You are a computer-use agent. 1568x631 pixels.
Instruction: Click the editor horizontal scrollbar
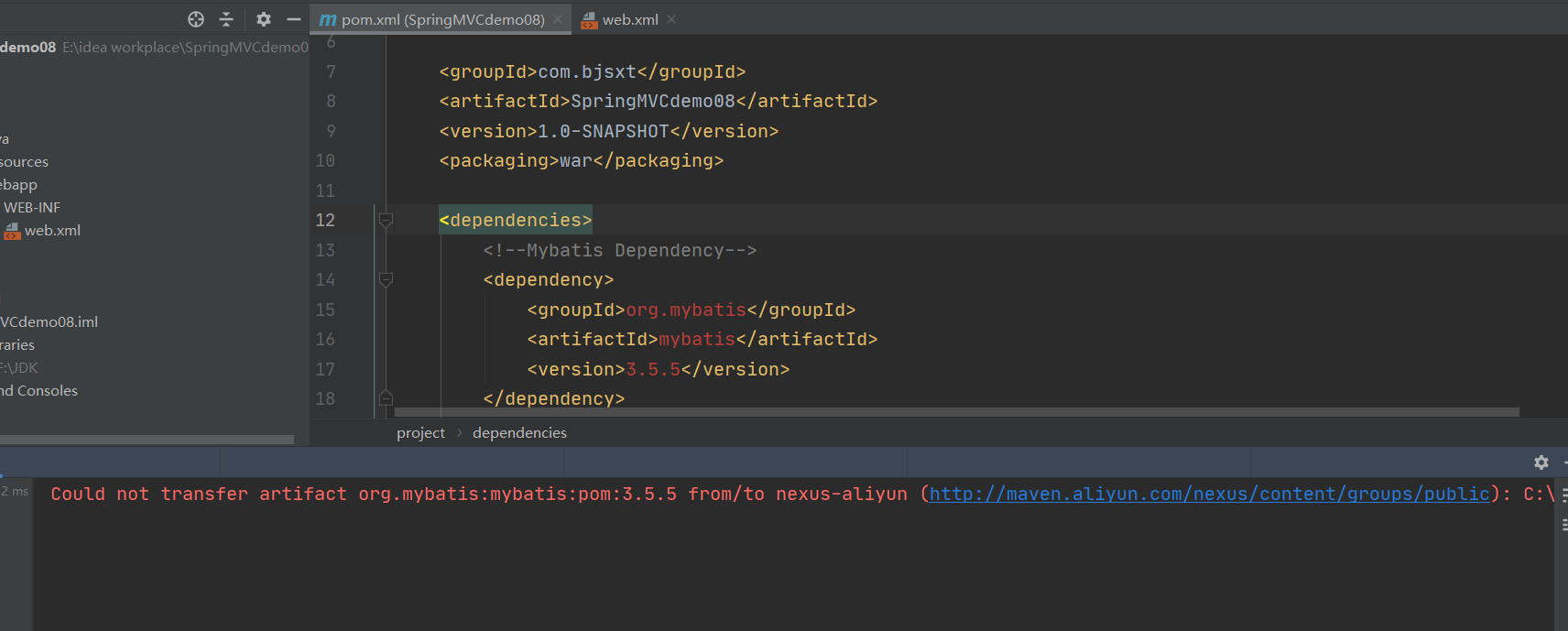pyautogui.click(x=956, y=412)
